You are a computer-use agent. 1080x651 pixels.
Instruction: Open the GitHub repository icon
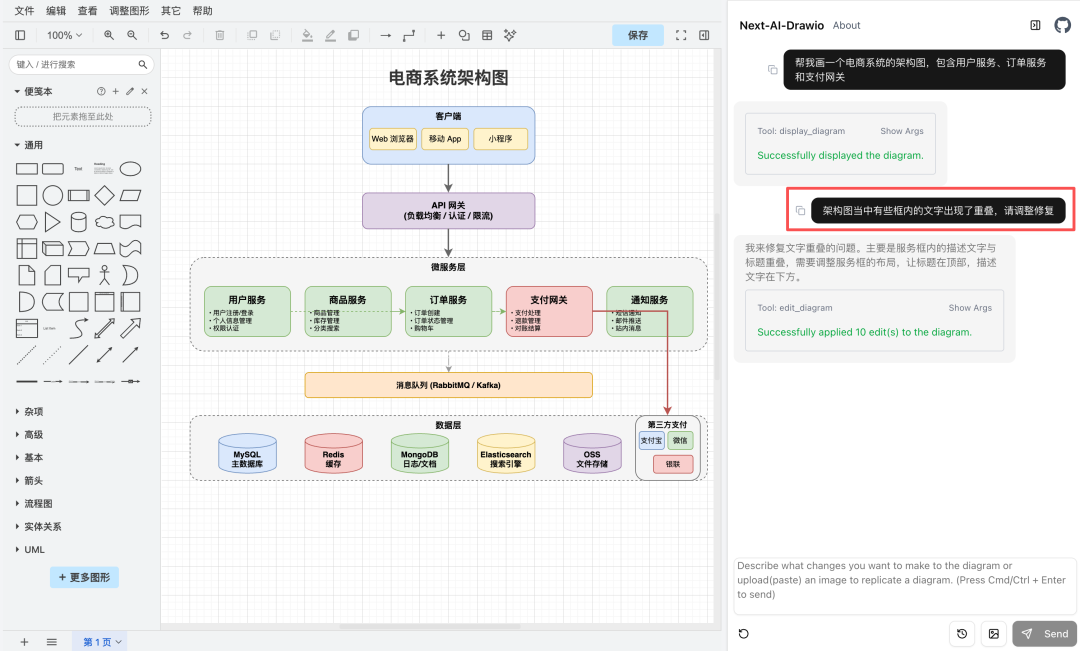[1062, 25]
